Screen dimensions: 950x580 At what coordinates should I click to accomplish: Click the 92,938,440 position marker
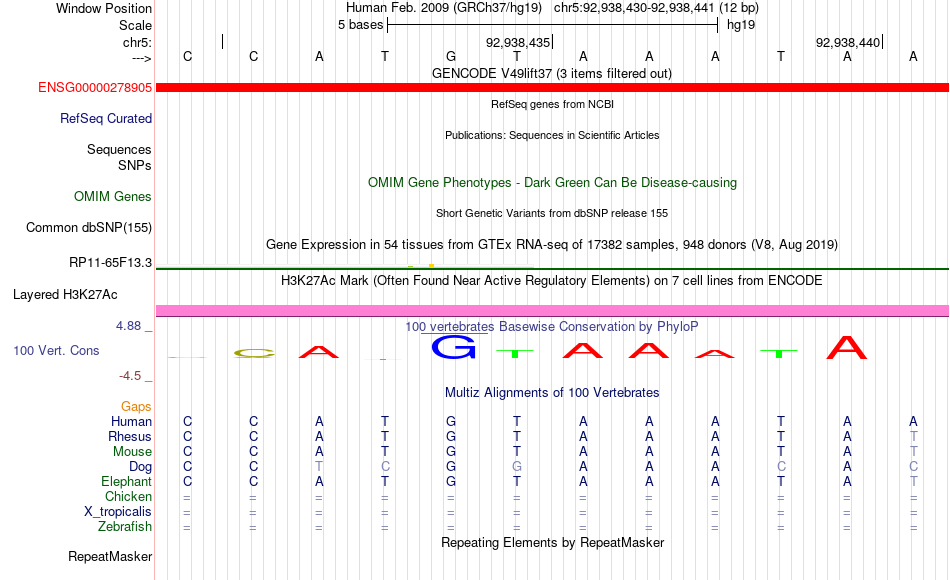click(848, 42)
